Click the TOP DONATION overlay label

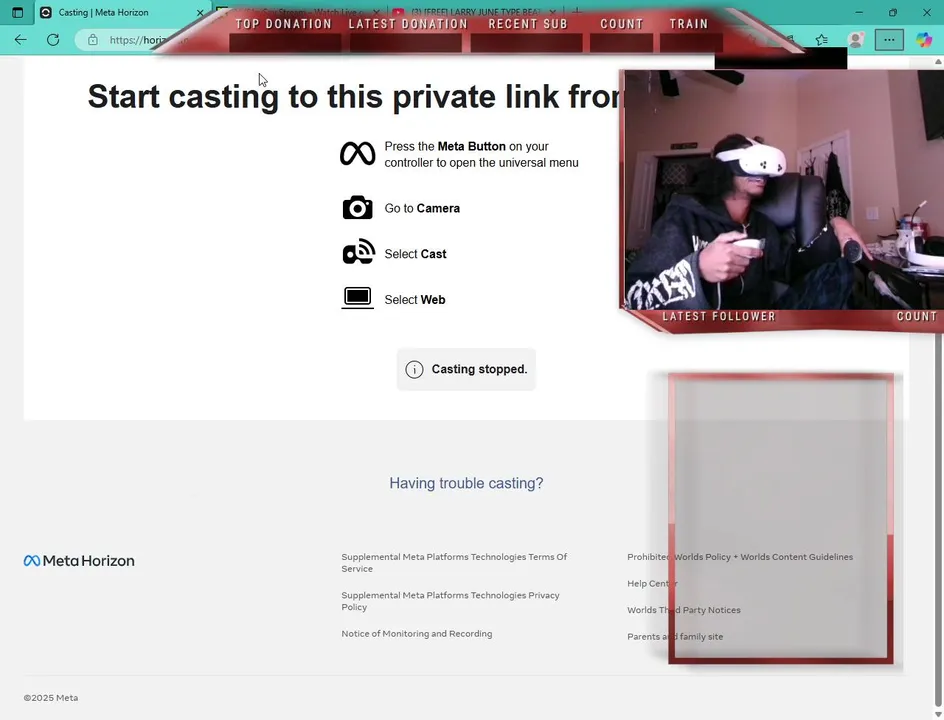click(284, 24)
